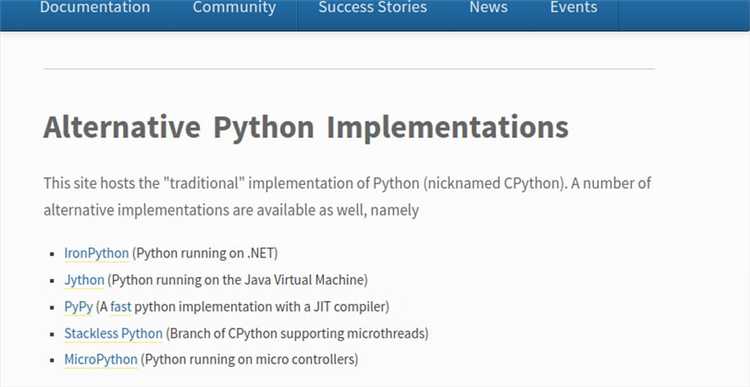This screenshot has width=750, height=387.
Task: Open the Documentation menu item
Action: point(95,8)
